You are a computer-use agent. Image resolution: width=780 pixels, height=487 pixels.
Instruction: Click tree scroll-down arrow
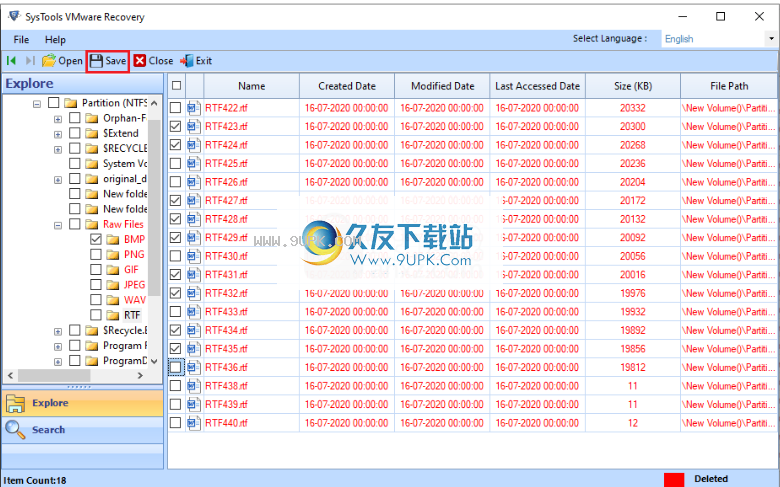154,361
